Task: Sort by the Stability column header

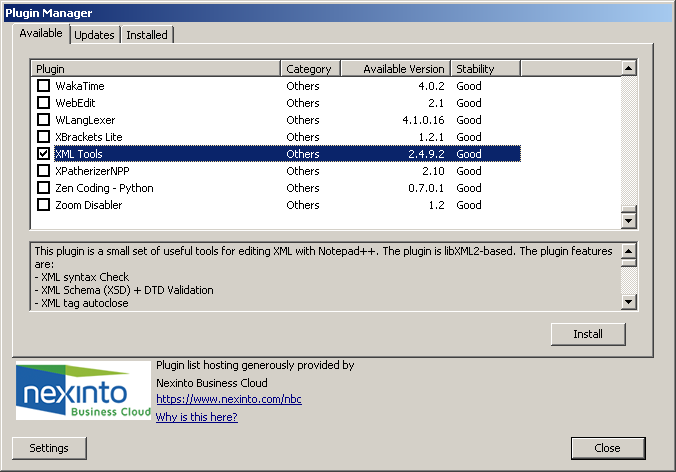Action: point(485,69)
